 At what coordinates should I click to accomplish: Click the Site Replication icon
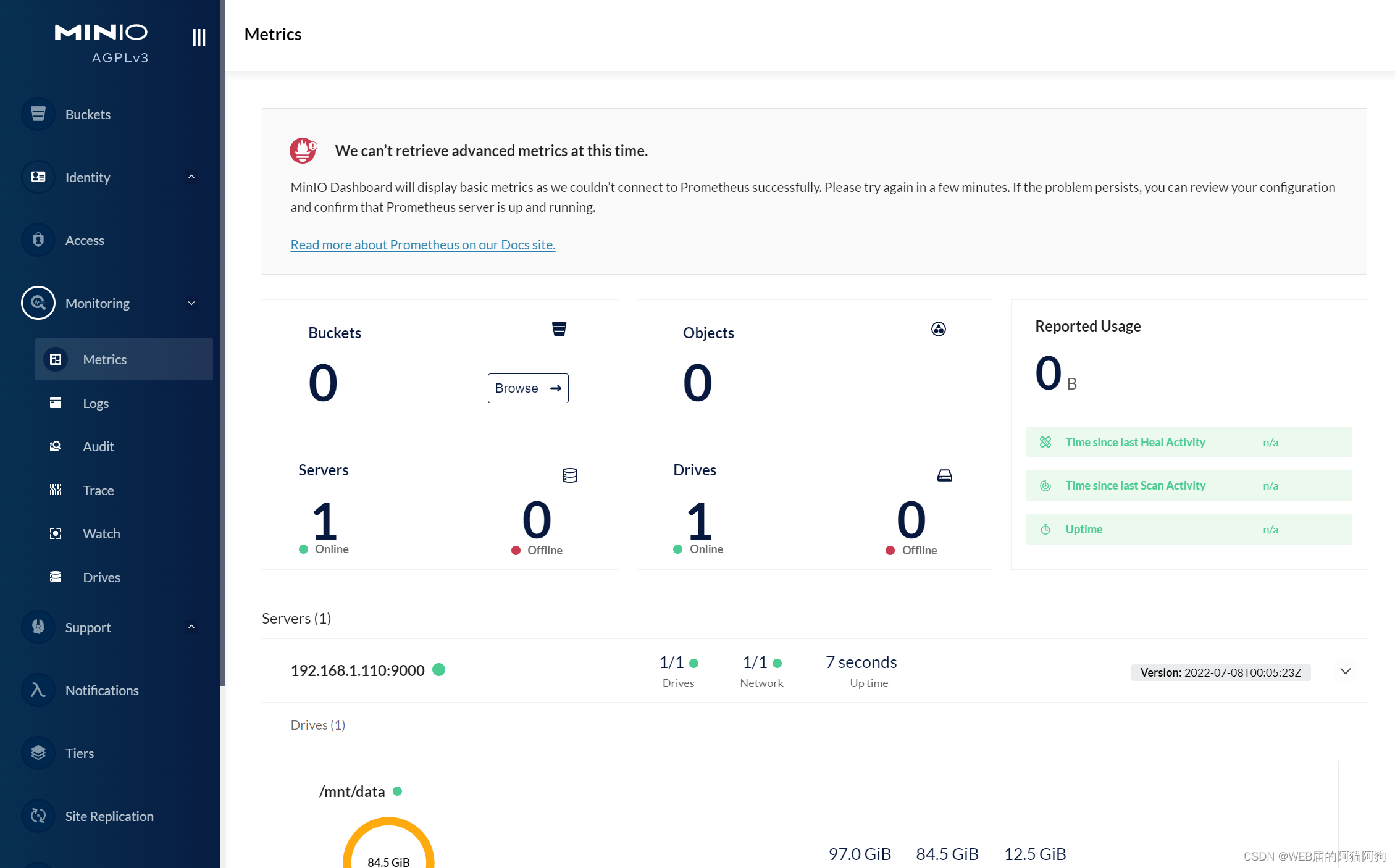click(x=38, y=816)
